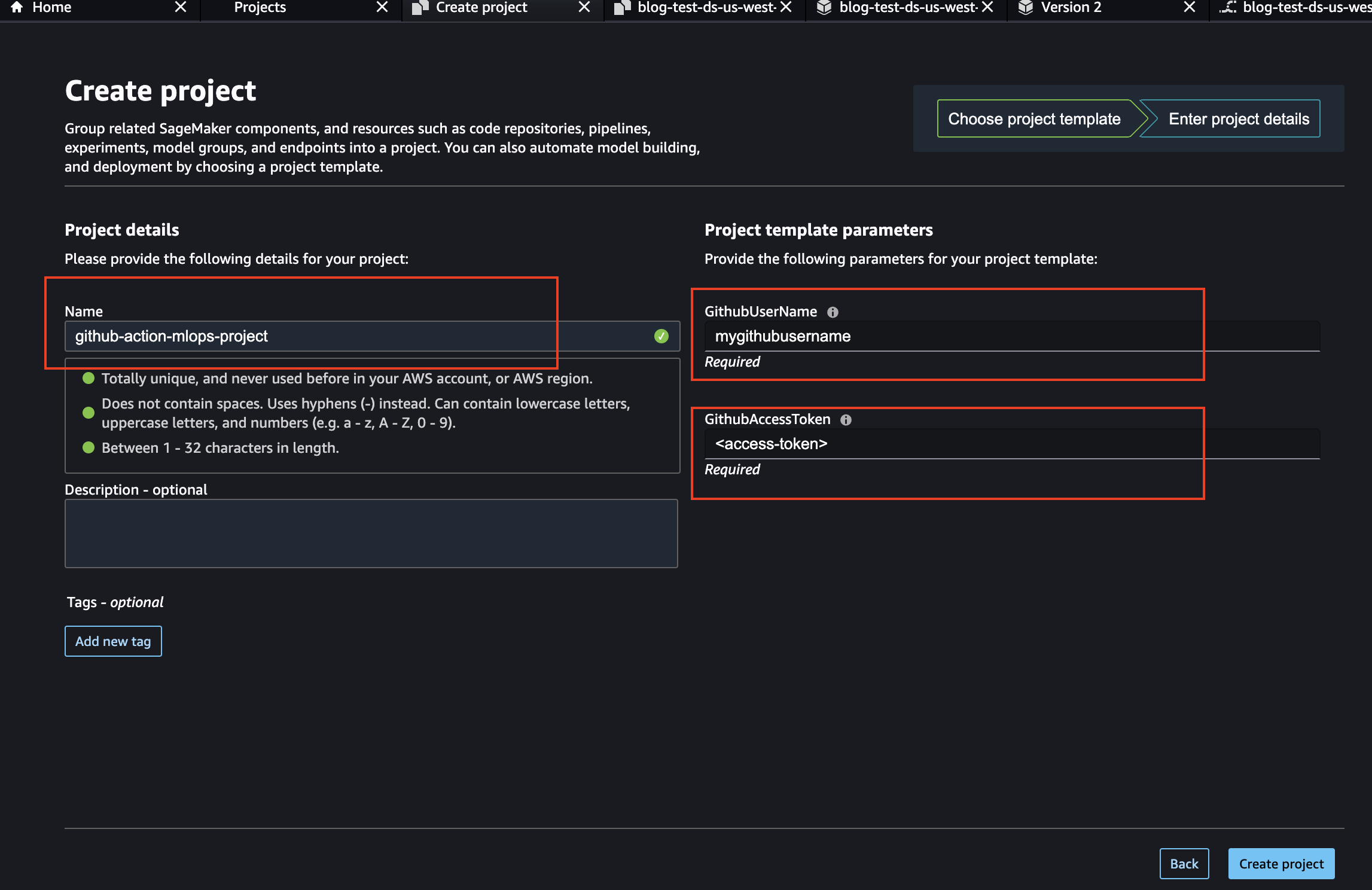Viewport: 1372px width, 890px height.
Task: Go Back to previous step
Action: click(x=1184, y=864)
